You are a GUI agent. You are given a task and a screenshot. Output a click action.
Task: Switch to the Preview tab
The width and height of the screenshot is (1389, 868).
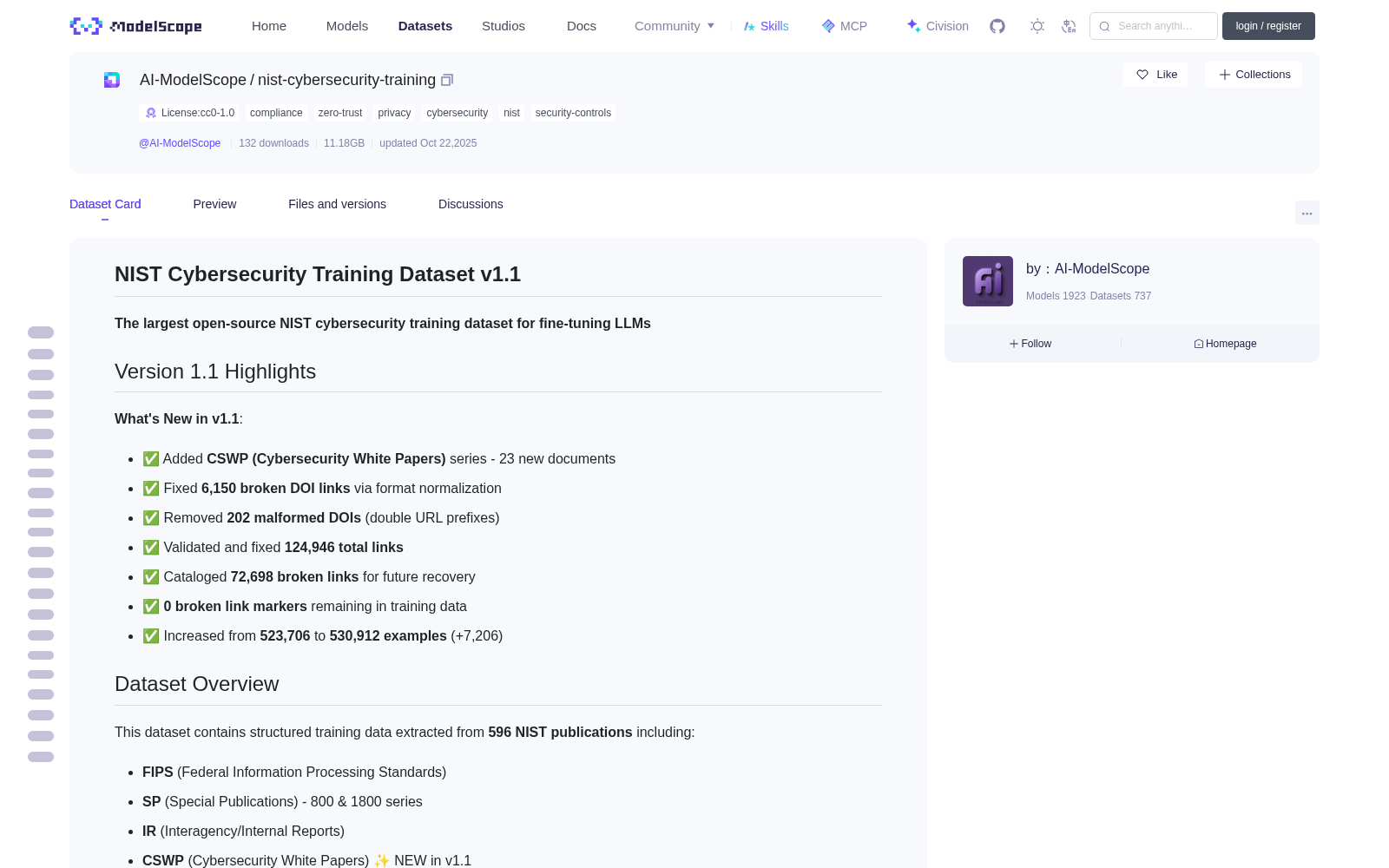point(214,204)
